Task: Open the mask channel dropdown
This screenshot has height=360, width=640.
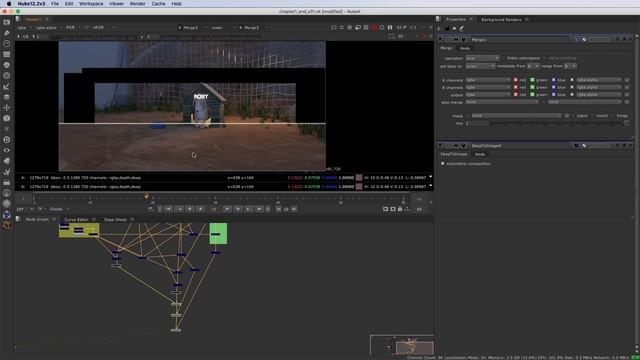Action: (517, 116)
